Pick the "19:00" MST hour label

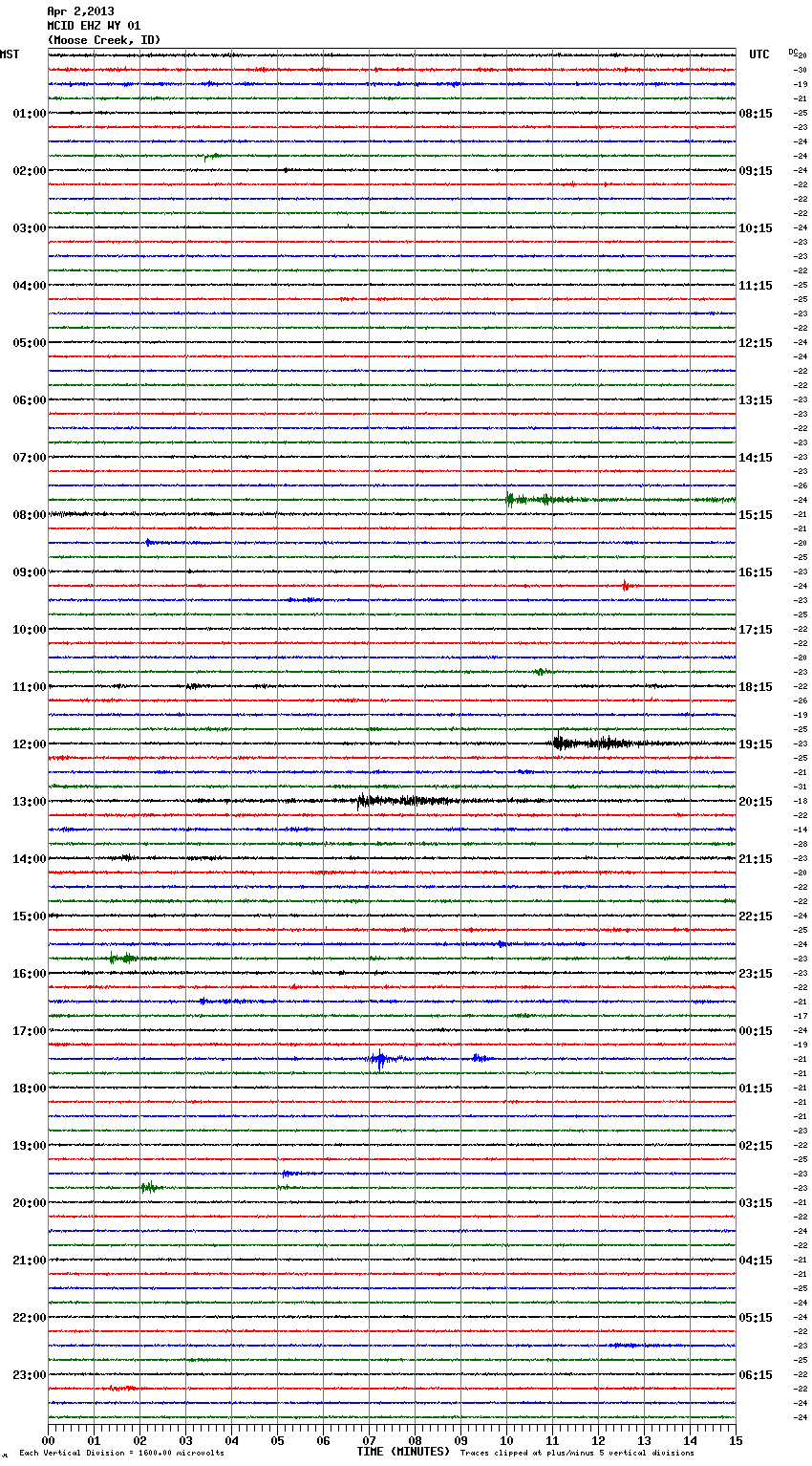(x=29, y=1146)
